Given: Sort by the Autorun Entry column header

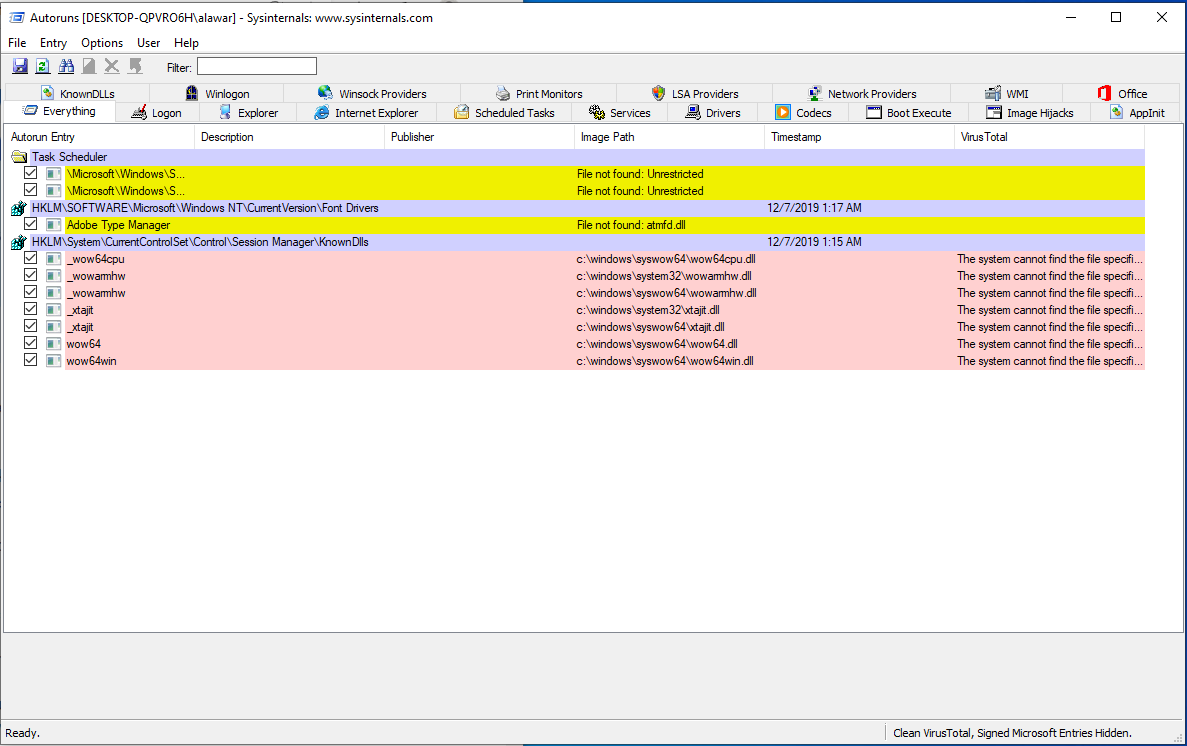Looking at the screenshot, I should [99, 137].
